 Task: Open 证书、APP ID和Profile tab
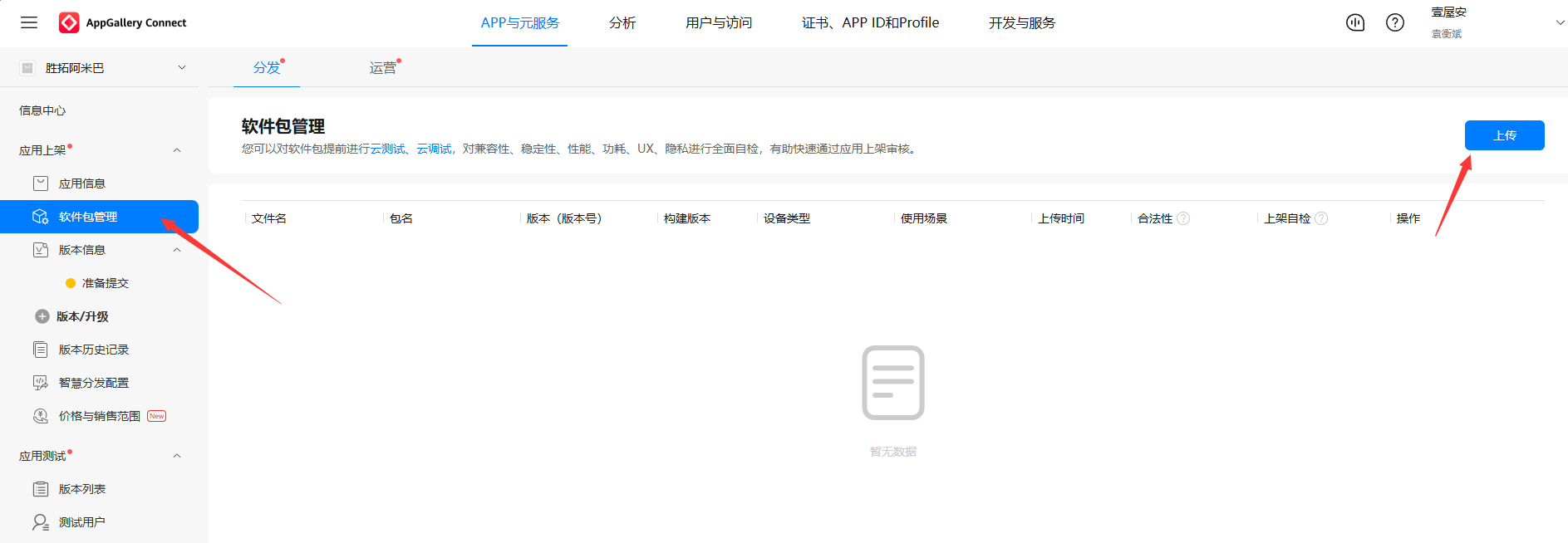[870, 22]
